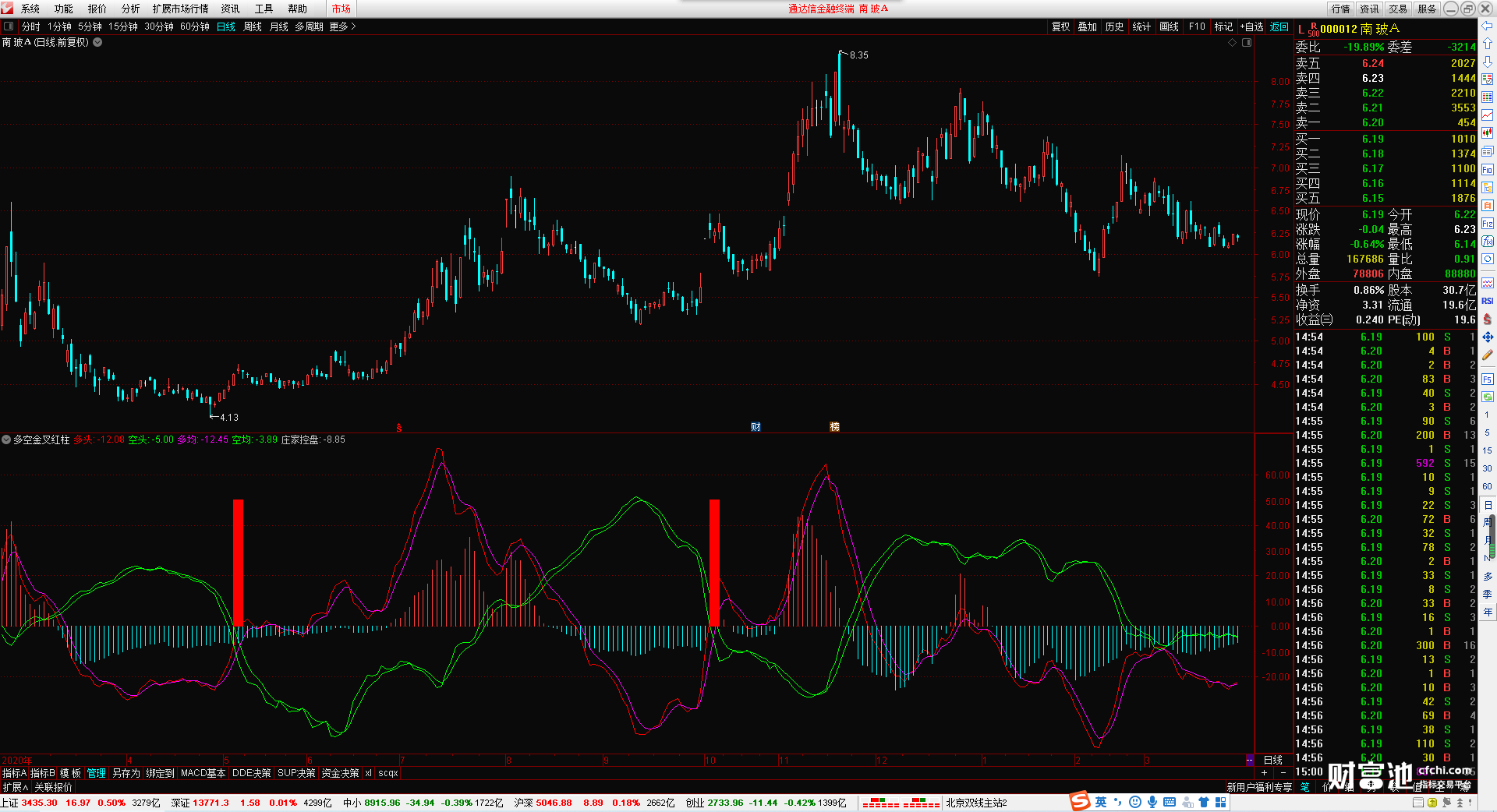Switch to 分时 intraday view
The height and width of the screenshot is (812, 1497).
coord(31,26)
